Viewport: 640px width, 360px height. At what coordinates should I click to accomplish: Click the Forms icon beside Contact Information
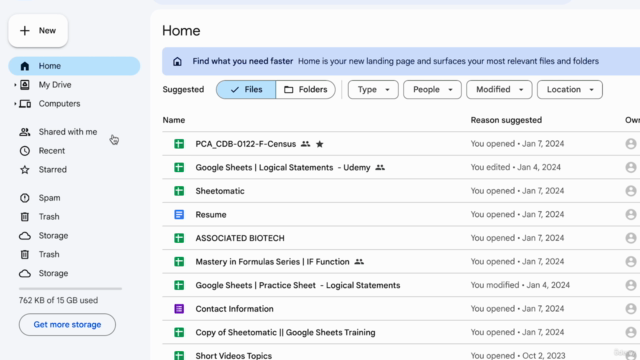(179, 309)
